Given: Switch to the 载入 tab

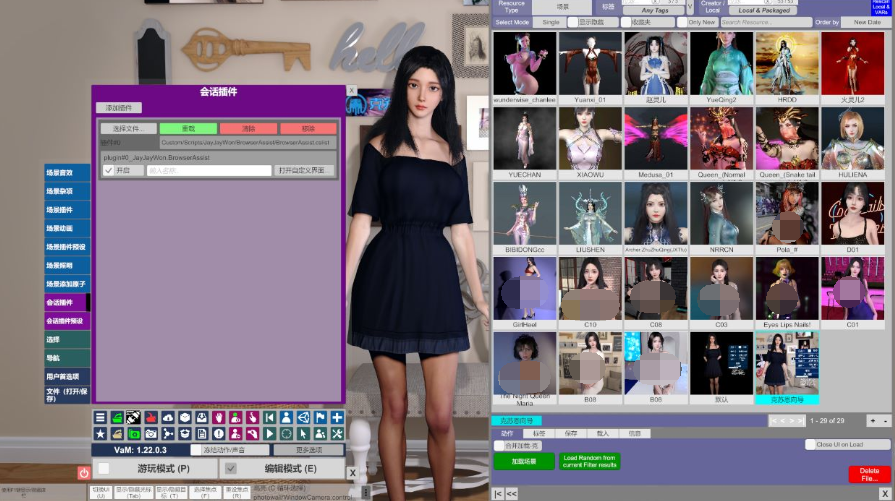Looking at the screenshot, I should click(603, 434).
